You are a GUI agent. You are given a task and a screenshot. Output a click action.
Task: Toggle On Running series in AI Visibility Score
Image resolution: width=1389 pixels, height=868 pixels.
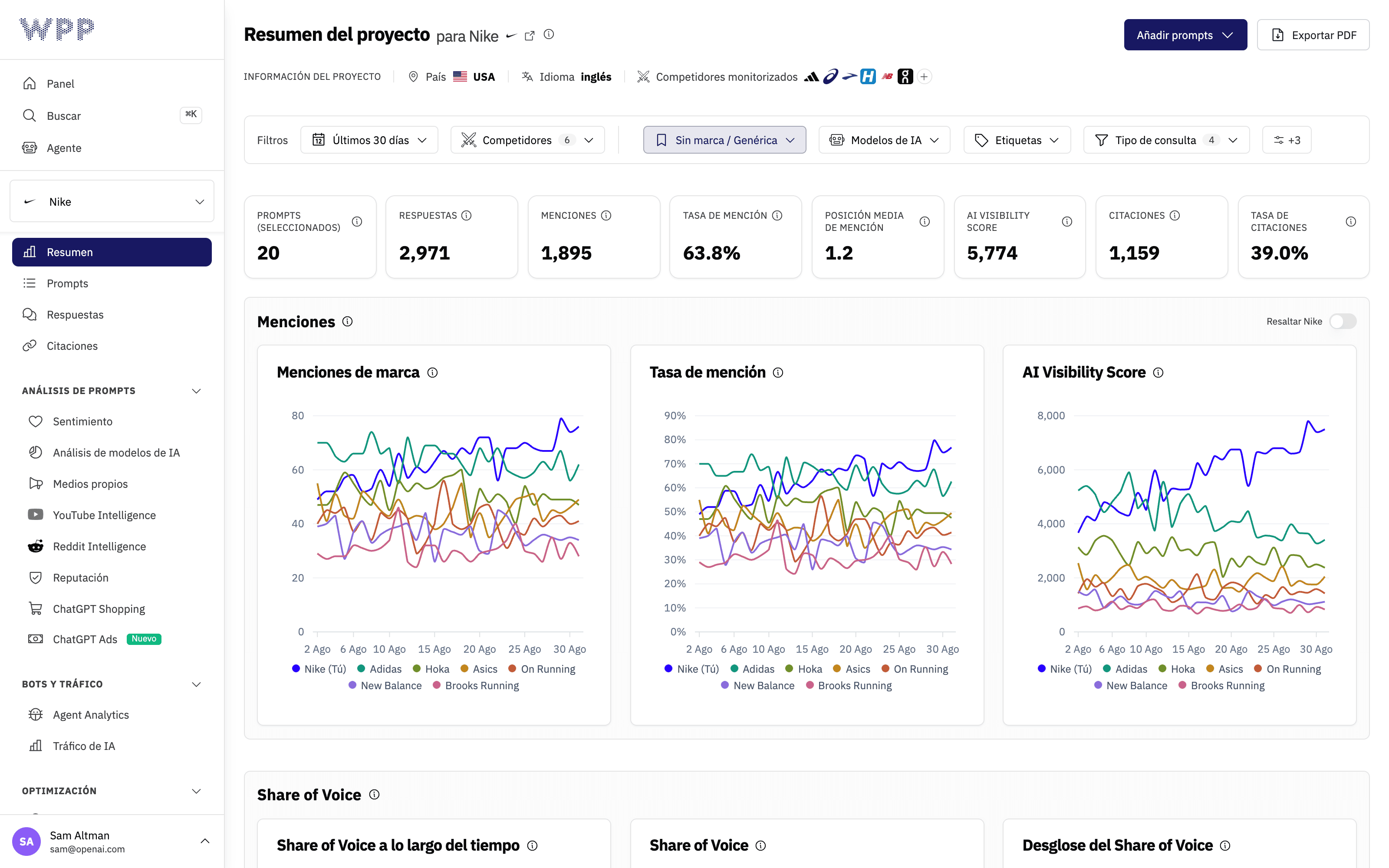[1287, 669]
